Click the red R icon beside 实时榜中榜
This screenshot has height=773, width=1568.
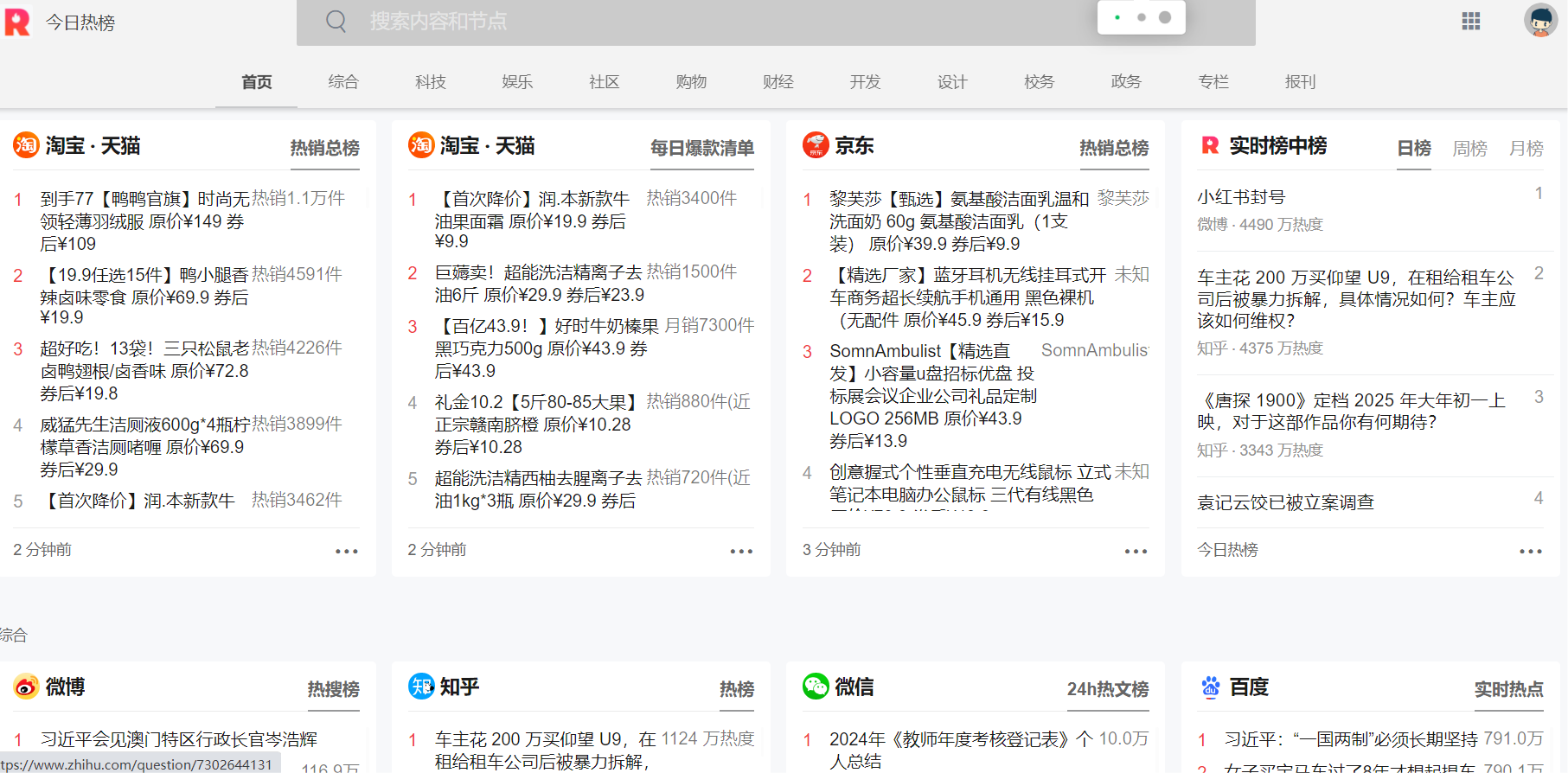[1211, 145]
